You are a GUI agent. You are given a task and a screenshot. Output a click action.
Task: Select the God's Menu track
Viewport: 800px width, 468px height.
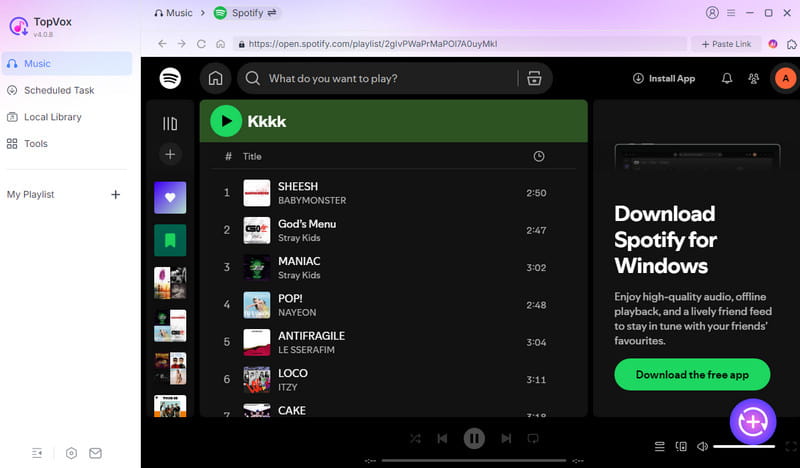click(x=393, y=230)
